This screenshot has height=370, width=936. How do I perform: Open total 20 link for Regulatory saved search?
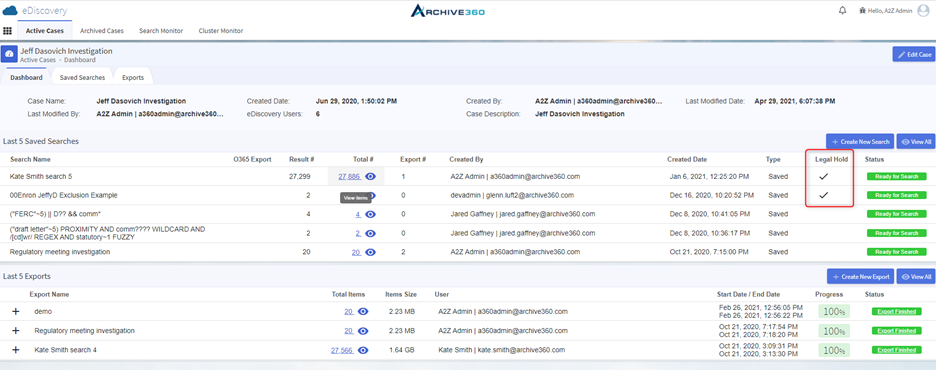(x=356, y=252)
